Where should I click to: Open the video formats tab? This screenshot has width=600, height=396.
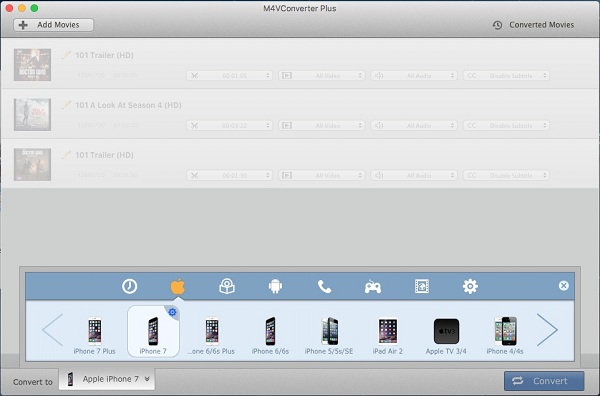(x=422, y=286)
